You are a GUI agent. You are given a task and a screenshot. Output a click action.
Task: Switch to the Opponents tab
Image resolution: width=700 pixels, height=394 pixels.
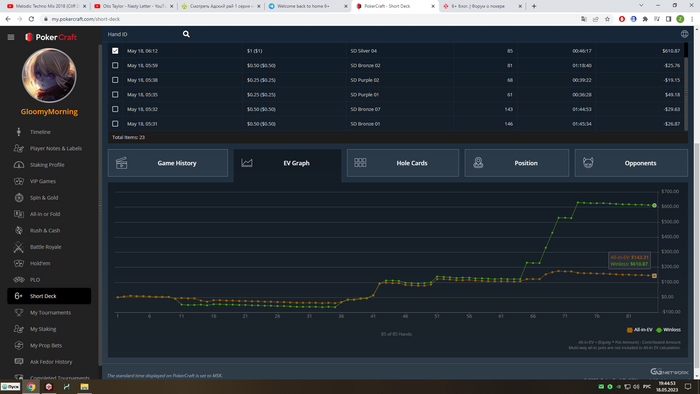631,163
